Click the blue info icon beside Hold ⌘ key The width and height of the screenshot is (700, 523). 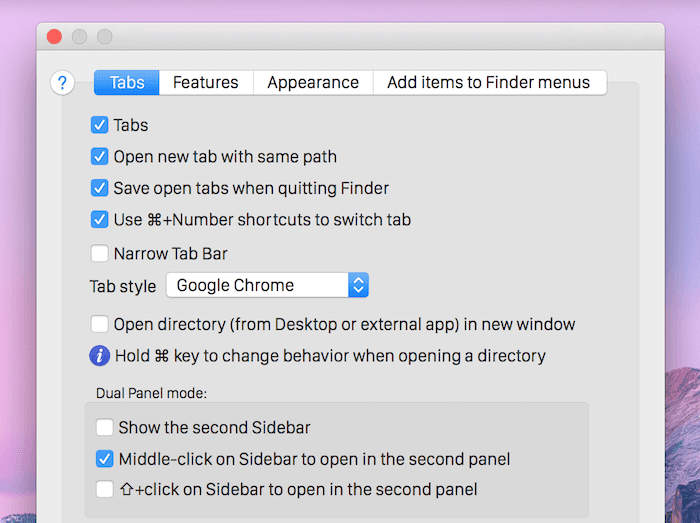click(x=100, y=356)
